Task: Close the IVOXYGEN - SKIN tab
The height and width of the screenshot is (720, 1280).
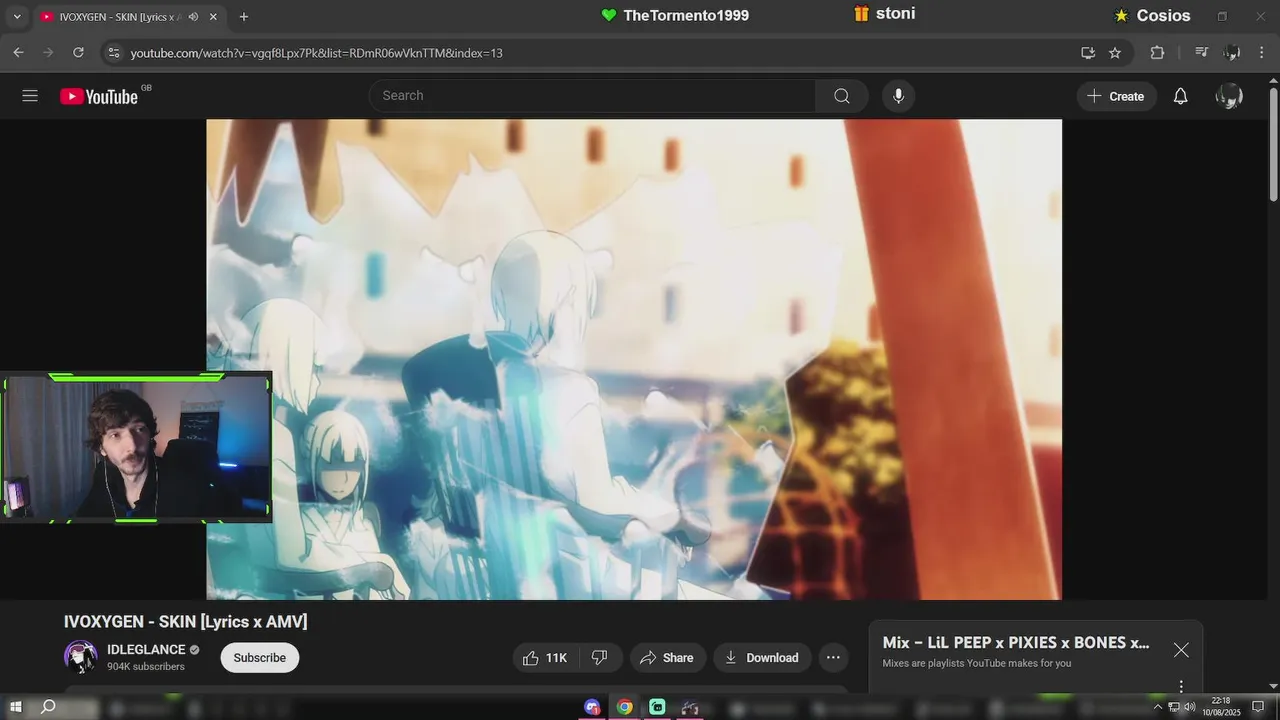Action: 213,17
